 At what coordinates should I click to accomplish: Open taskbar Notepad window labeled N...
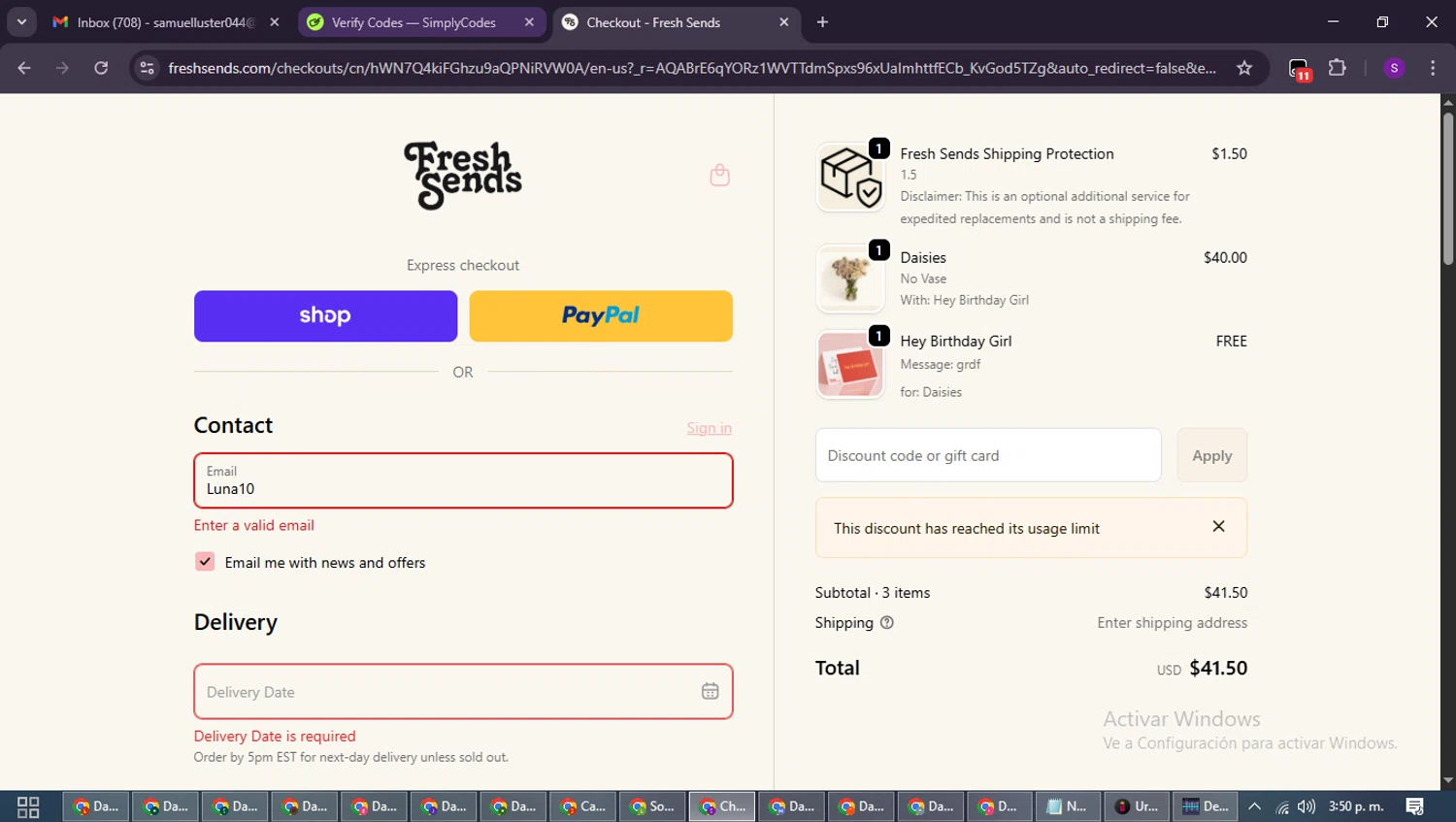pos(1068,806)
